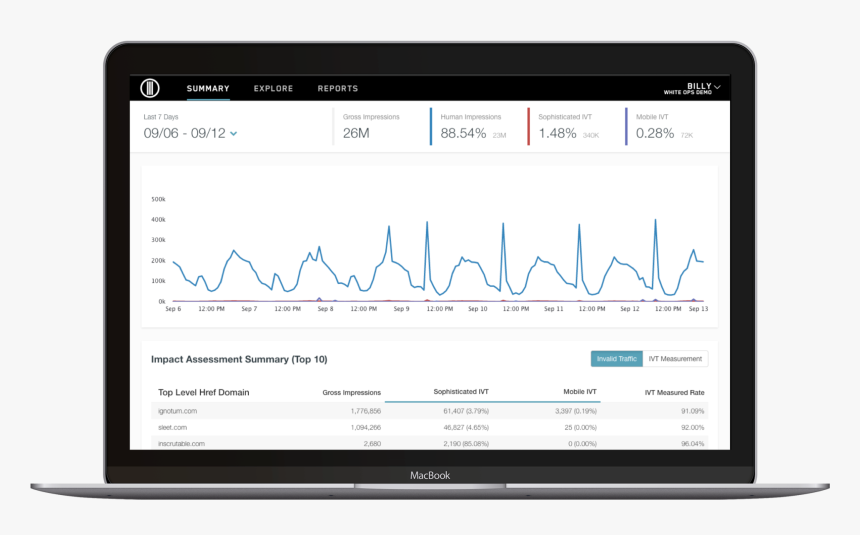Sort by Mobile IVT column header
860x535 pixels.
(x=580, y=392)
